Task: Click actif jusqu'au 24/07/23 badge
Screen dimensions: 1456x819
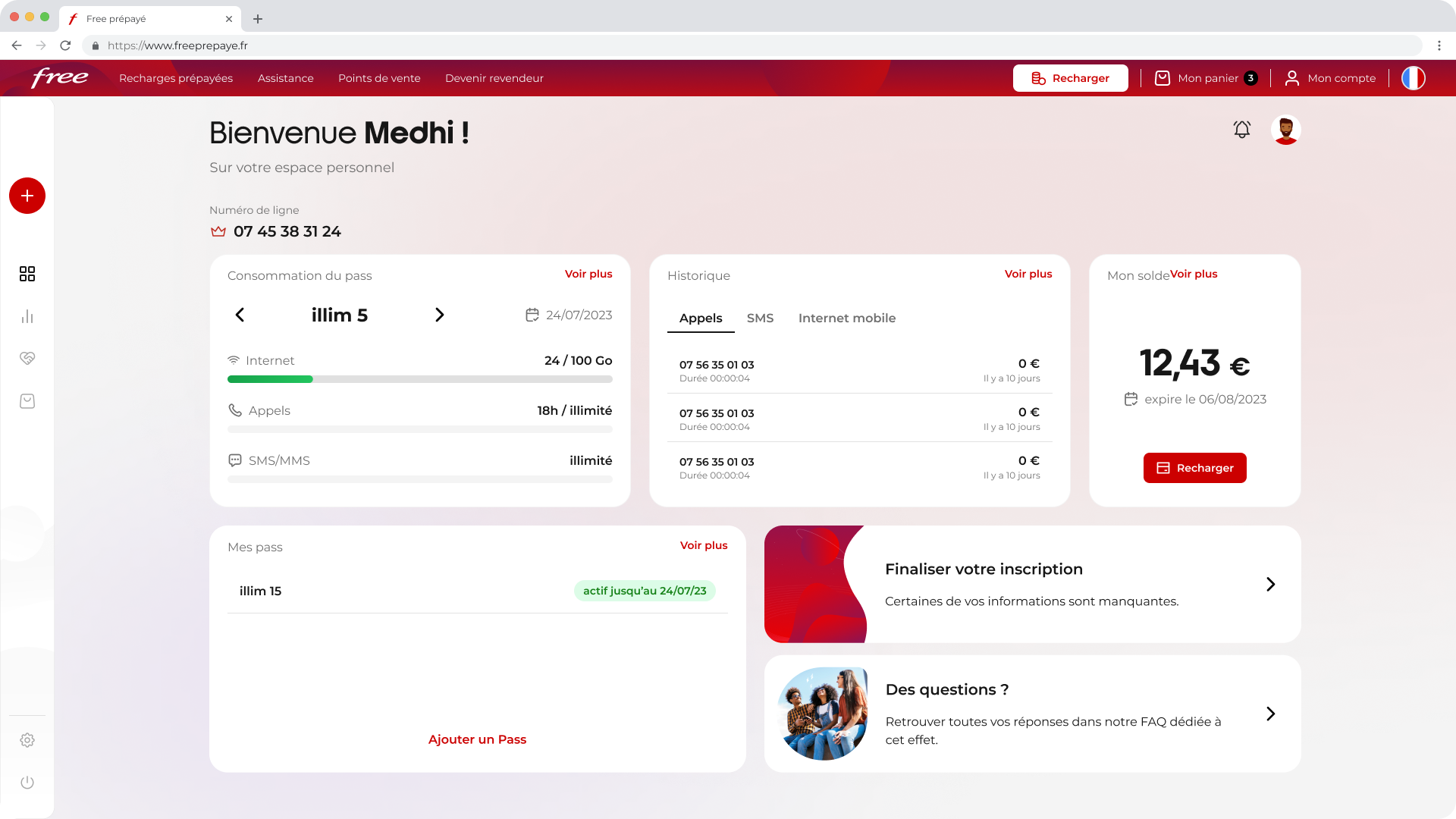Action: [645, 591]
